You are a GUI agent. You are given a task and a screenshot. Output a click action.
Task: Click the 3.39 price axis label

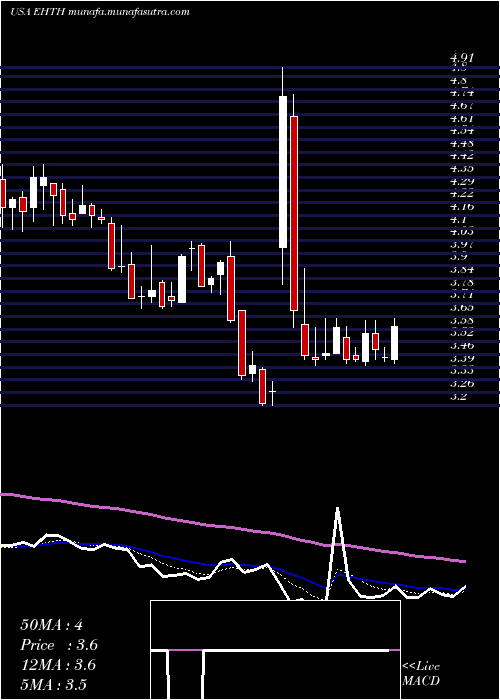(x=462, y=358)
